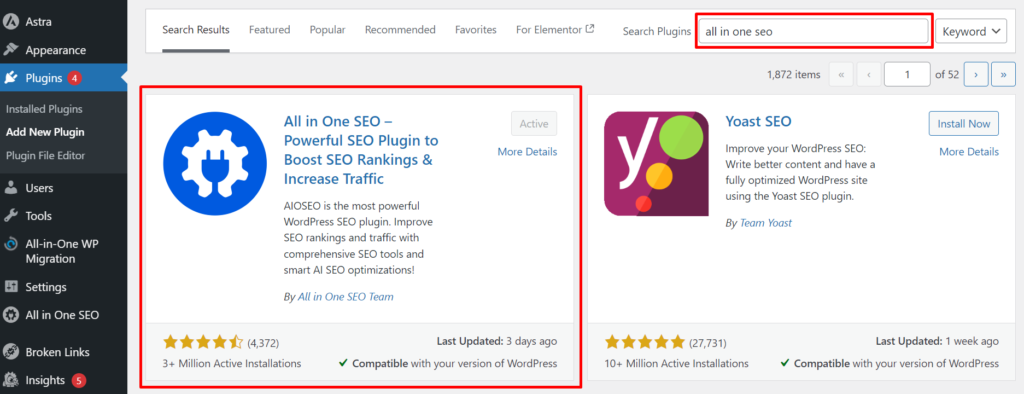Open the Yoast SEO title link
1024x394 pixels.
pos(758,122)
